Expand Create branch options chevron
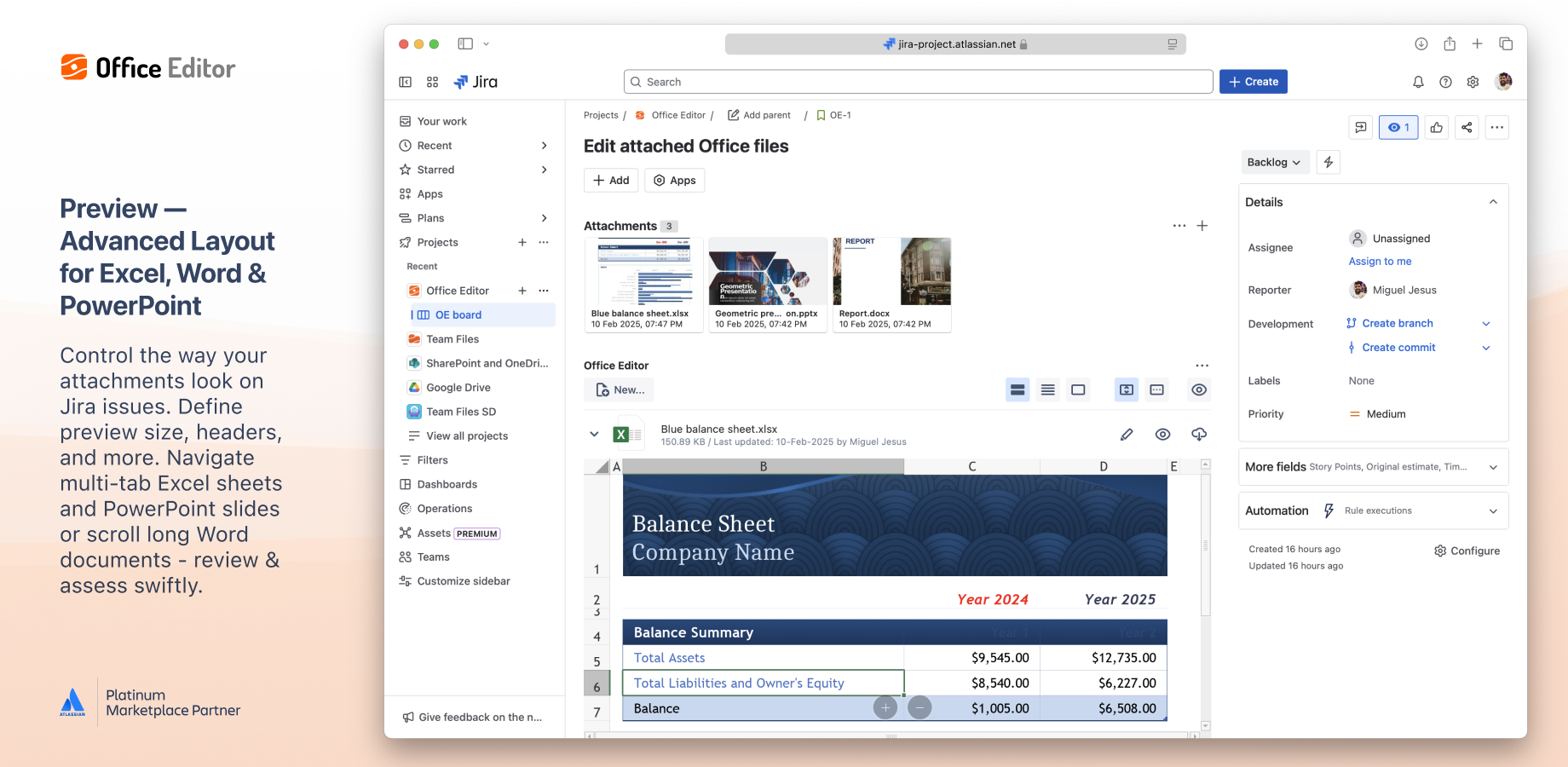The width and height of the screenshot is (1568, 767). pos(1486,324)
